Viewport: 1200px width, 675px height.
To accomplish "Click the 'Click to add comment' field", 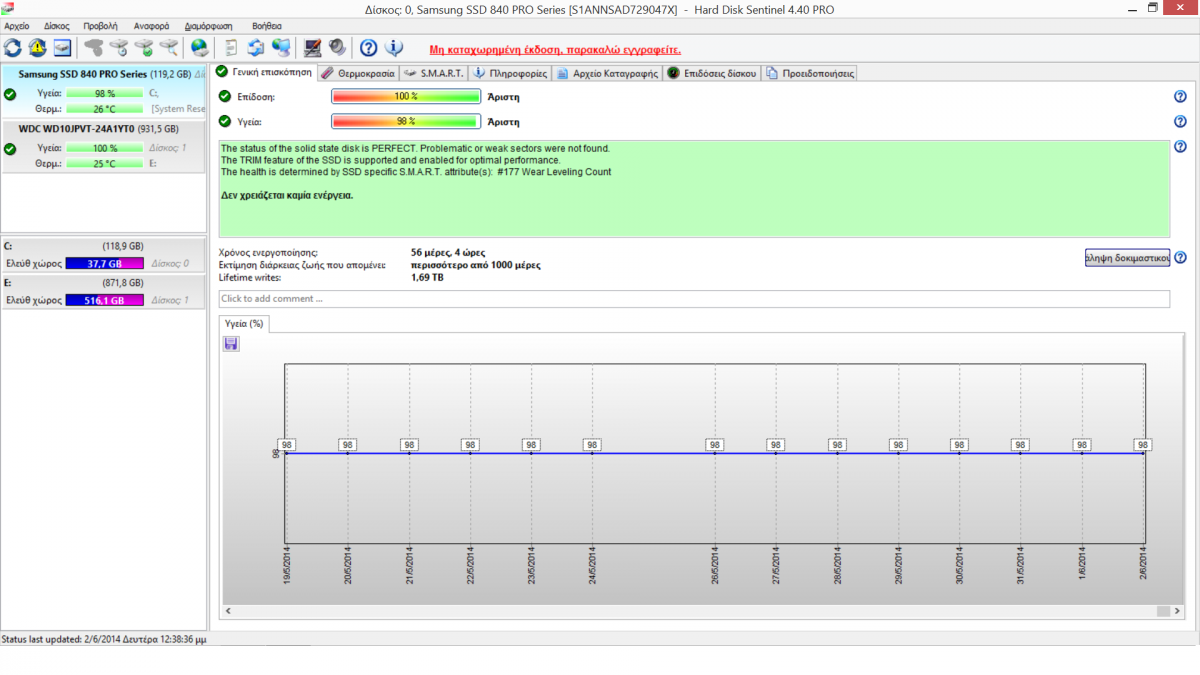I will [694, 299].
